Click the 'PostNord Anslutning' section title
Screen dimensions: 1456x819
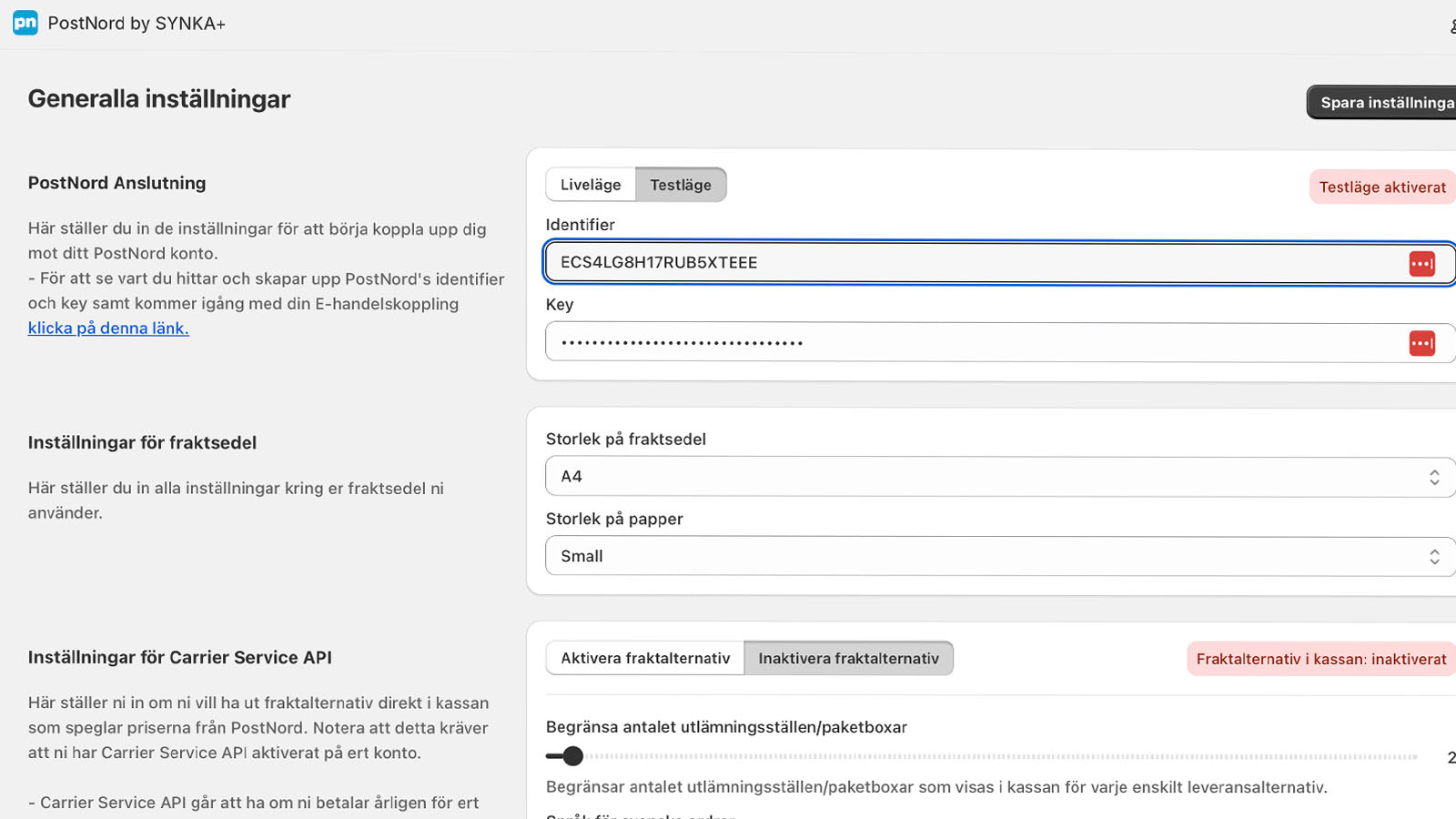coord(116,183)
